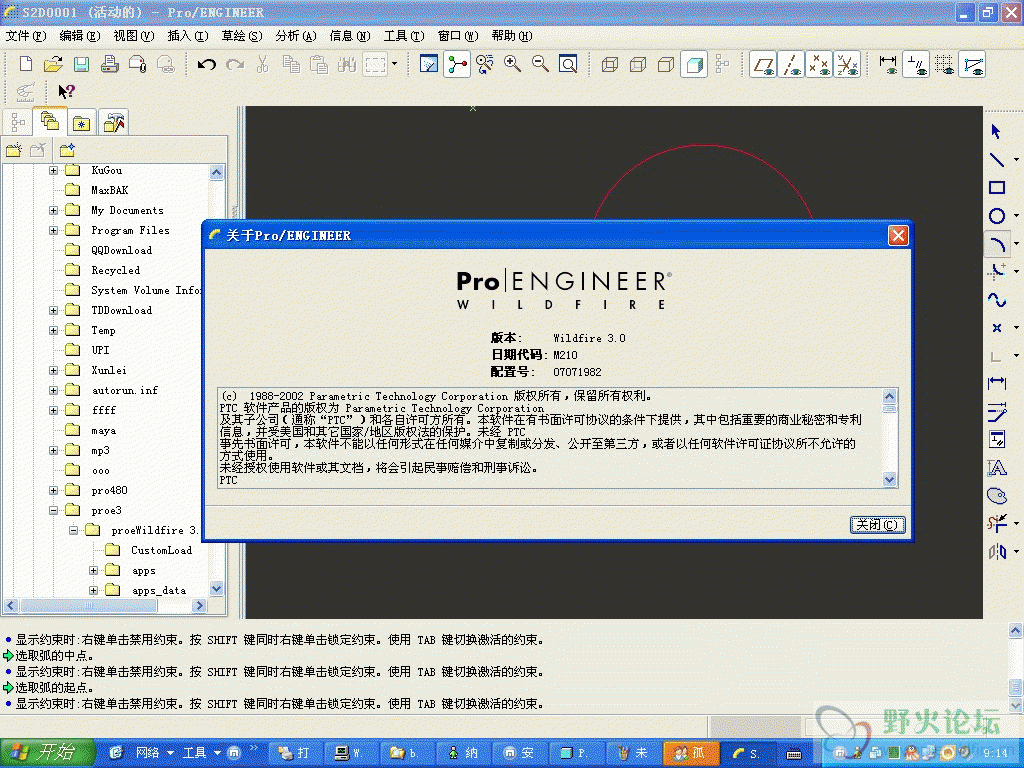This screenshot has width=1024, height=768.
Task: Refit the view with the refit icon
Action: pyautogui.click(x=568, y=64)
